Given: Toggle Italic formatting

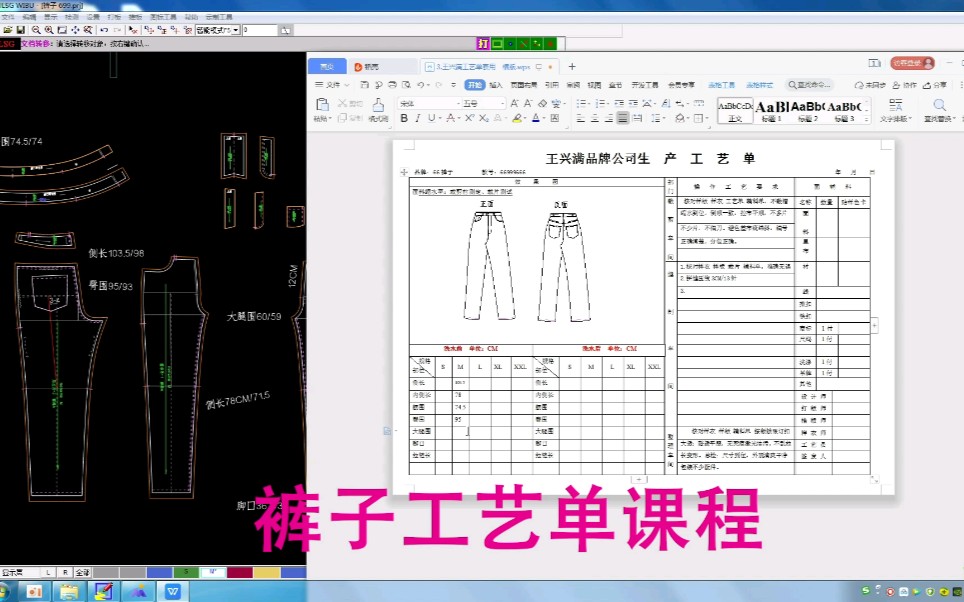Looking at the screenshot, I should click(417, 118).
